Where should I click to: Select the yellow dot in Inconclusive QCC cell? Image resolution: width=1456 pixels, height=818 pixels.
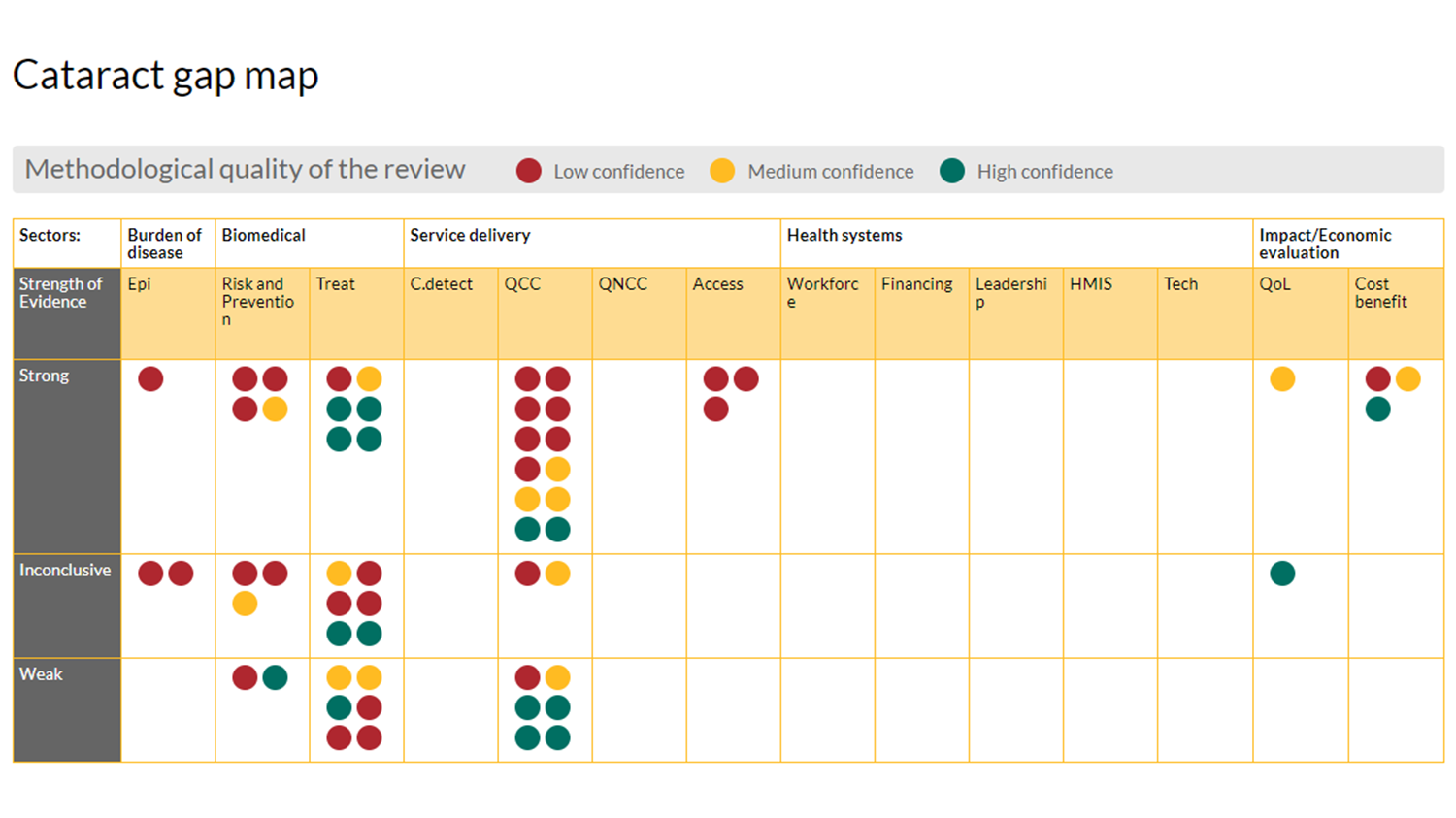tap(558, 573)
